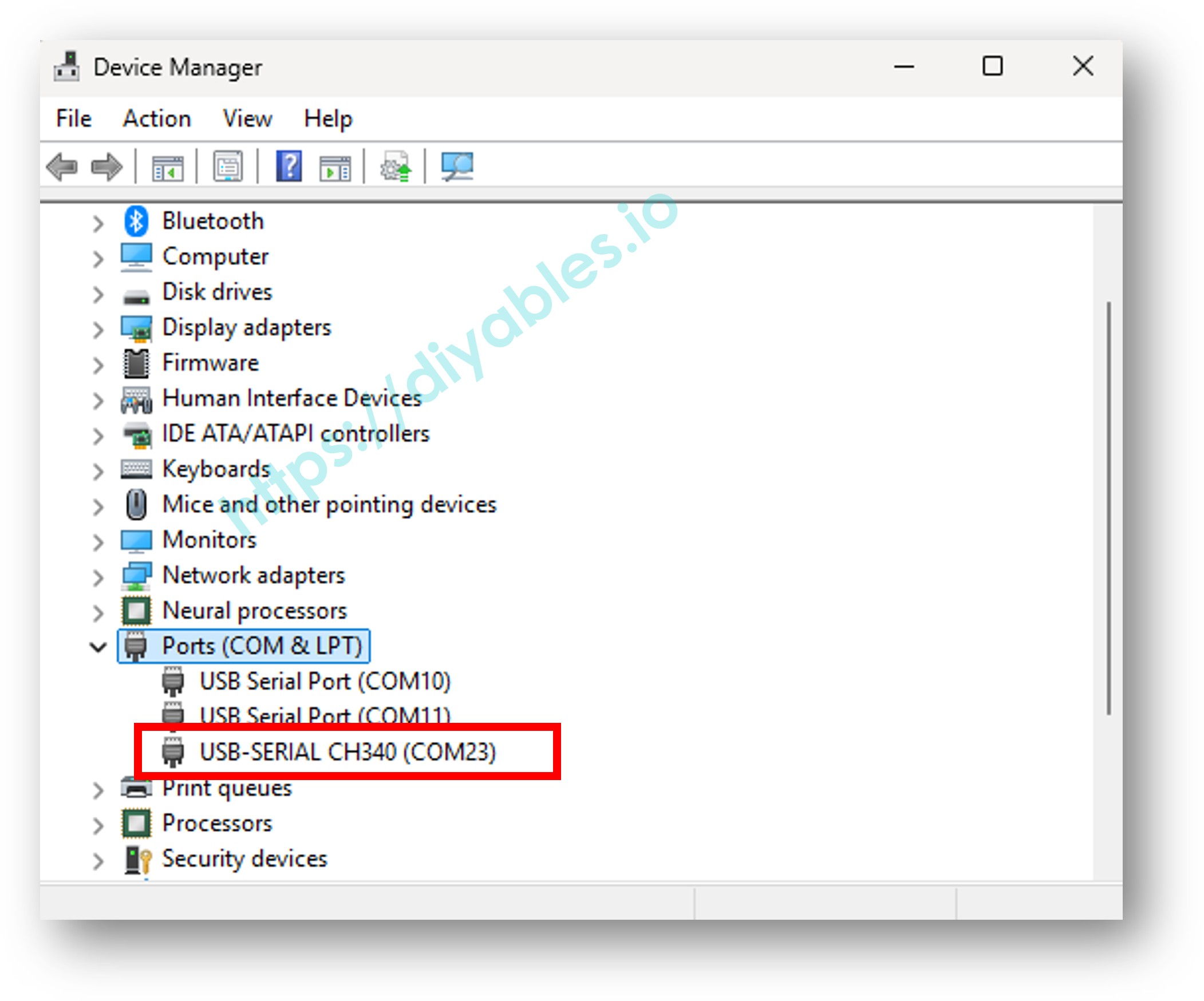Click Show/Hide Console Tree toolbar icon
Screen dimensions: 1204x1001
[167, 167]
